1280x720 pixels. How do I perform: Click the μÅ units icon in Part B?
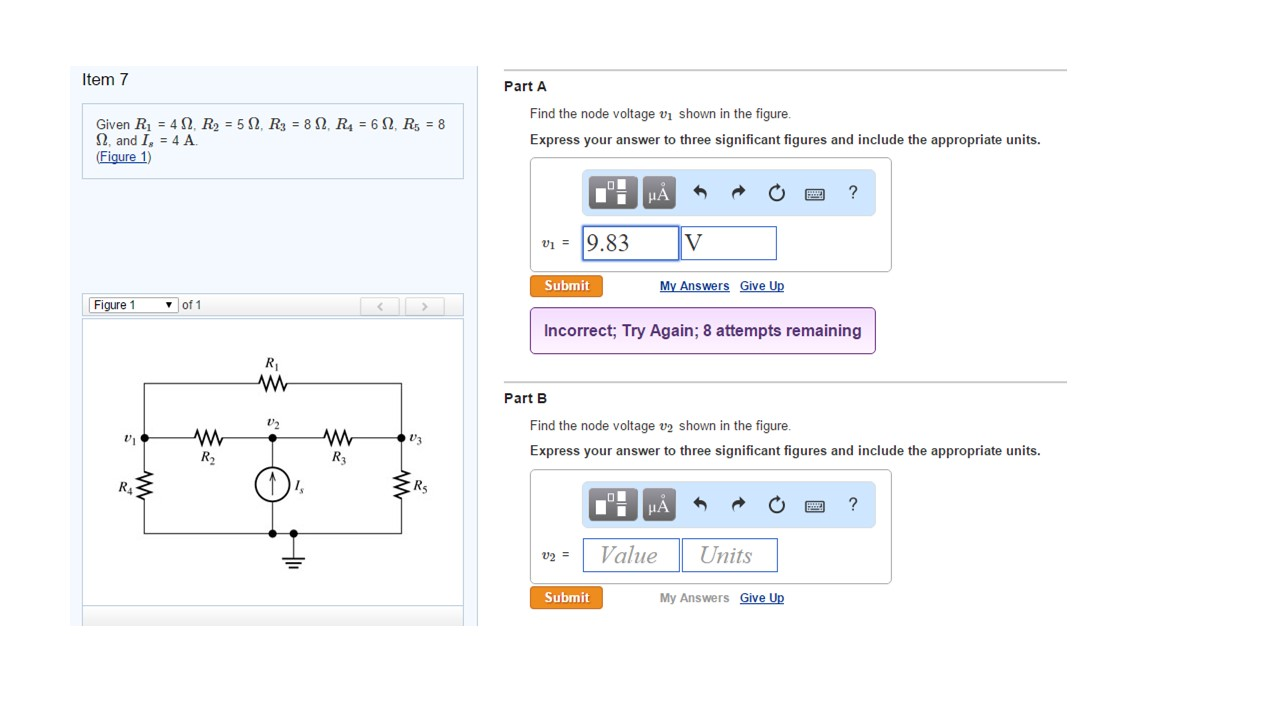click(x=659, y=504)
